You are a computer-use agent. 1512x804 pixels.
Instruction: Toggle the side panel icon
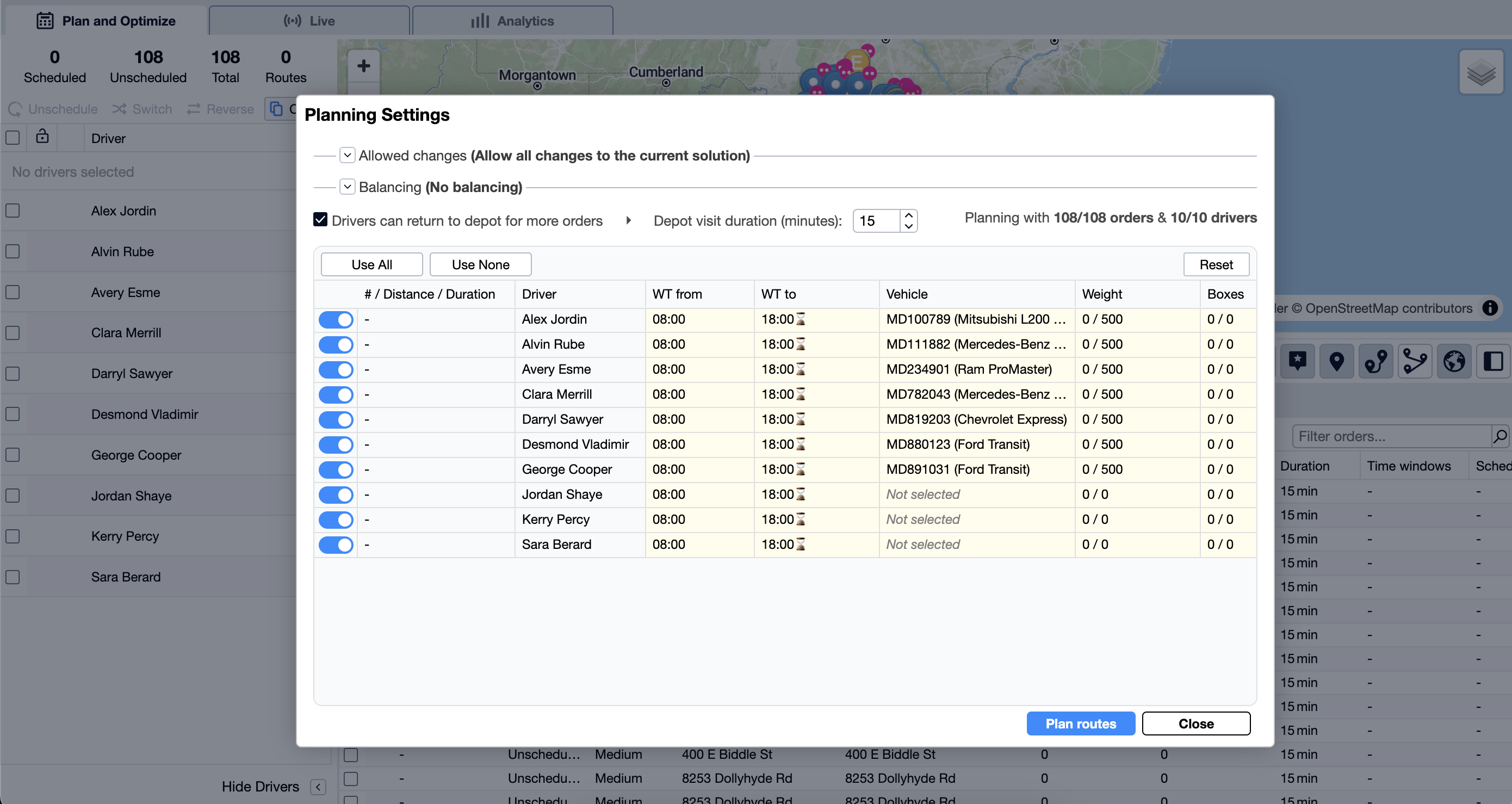[1493, 361]
